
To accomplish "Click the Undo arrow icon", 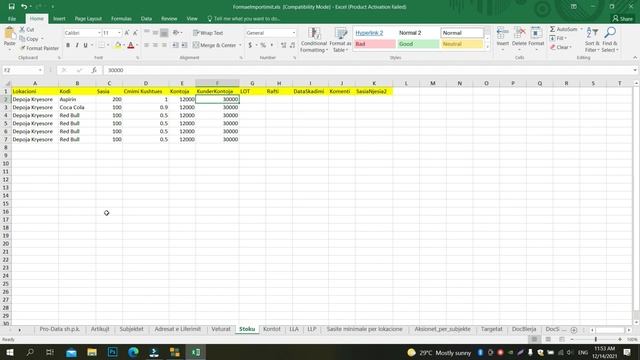I will pos(24,7).
